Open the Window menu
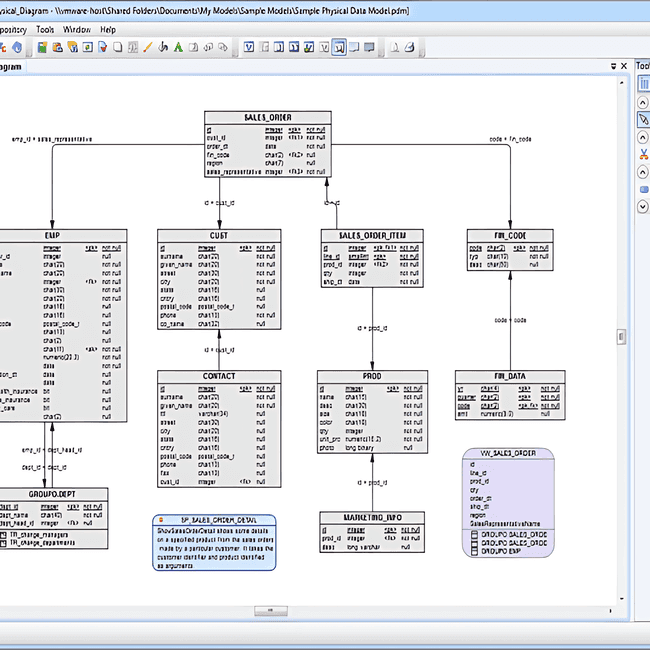Viewport: 650px width, 650px height. 77,30
